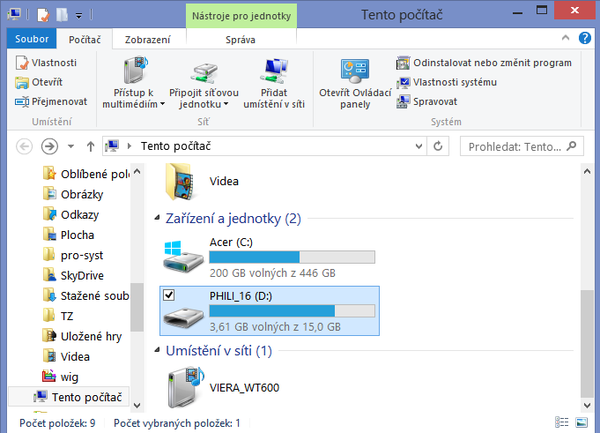Click main pane scroll up arrow

(x=587, y=172)
